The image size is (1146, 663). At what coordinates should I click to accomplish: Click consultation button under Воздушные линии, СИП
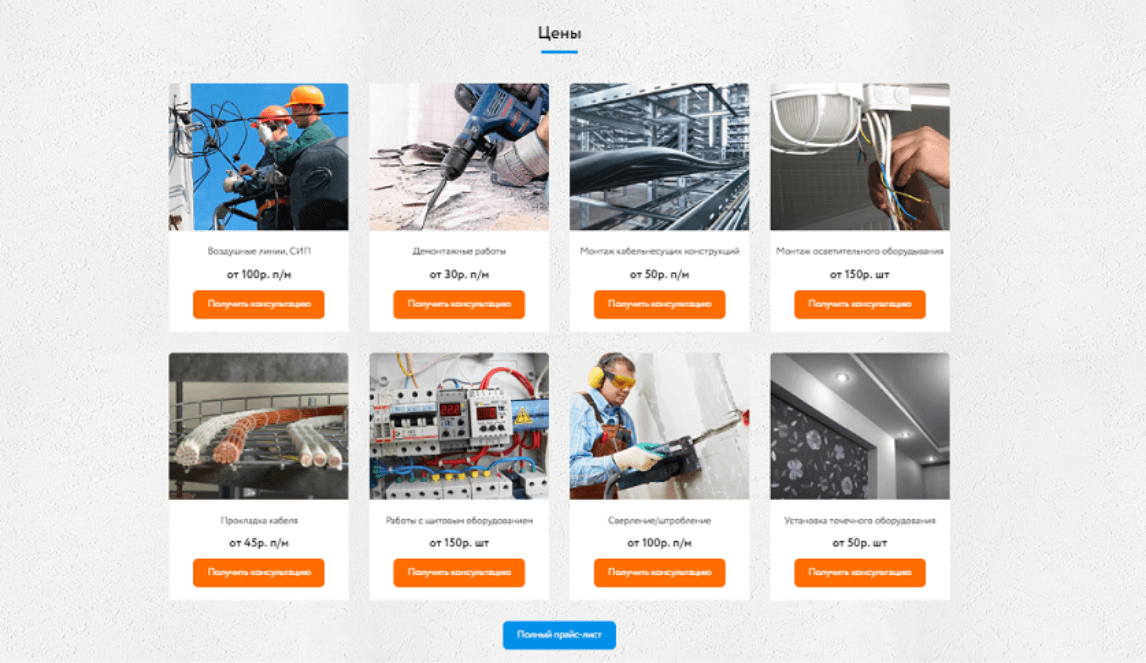[x=259, y=304]
